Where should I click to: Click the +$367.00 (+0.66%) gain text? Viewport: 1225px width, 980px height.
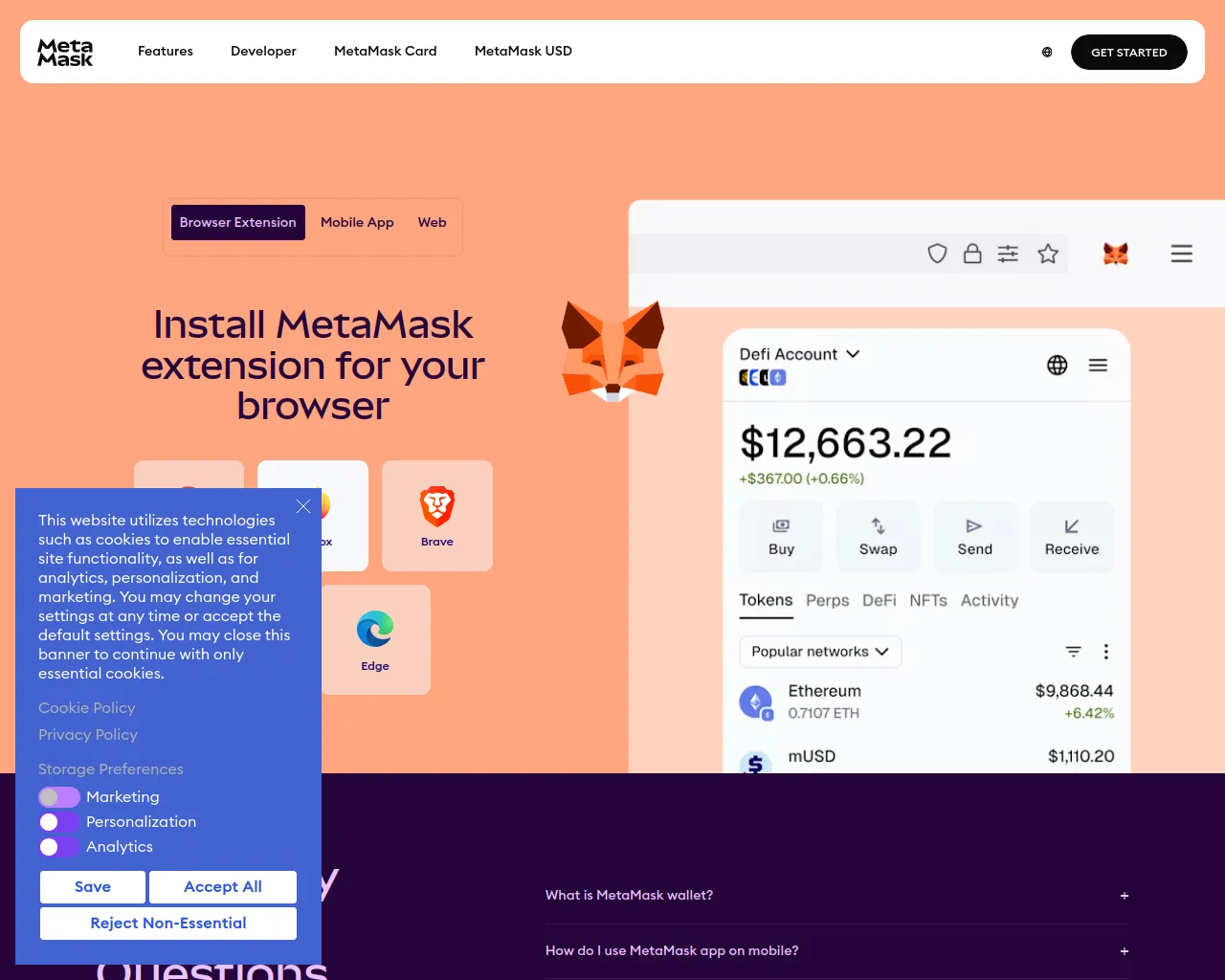(x=802, y=479)
